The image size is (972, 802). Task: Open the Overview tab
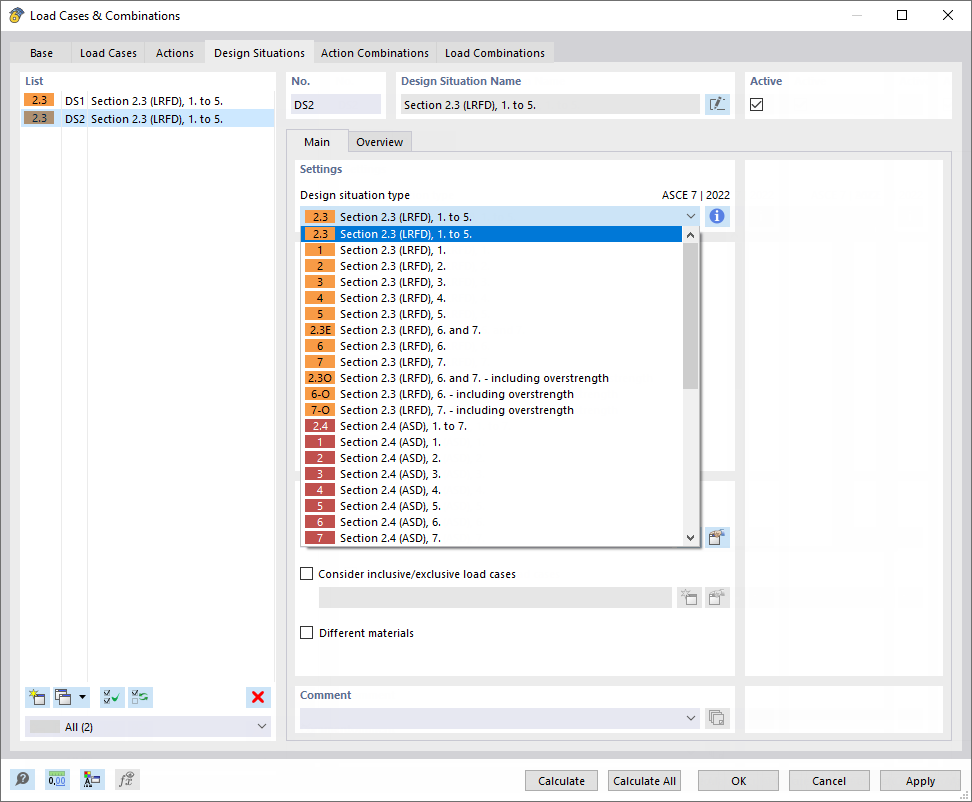pyautogui.click(x=379, y=141)
